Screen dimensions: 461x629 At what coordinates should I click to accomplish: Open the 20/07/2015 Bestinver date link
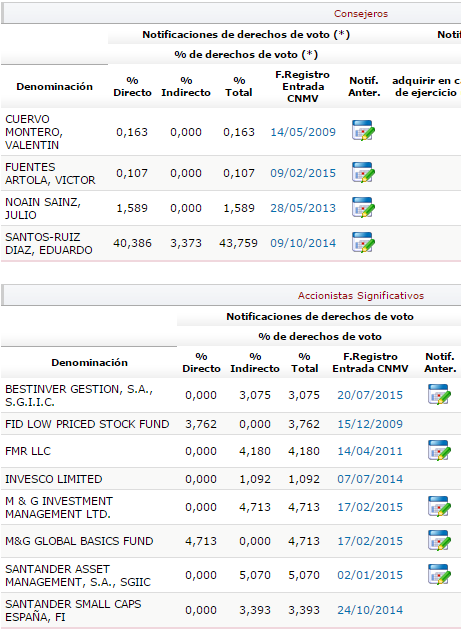click(370, 395)
